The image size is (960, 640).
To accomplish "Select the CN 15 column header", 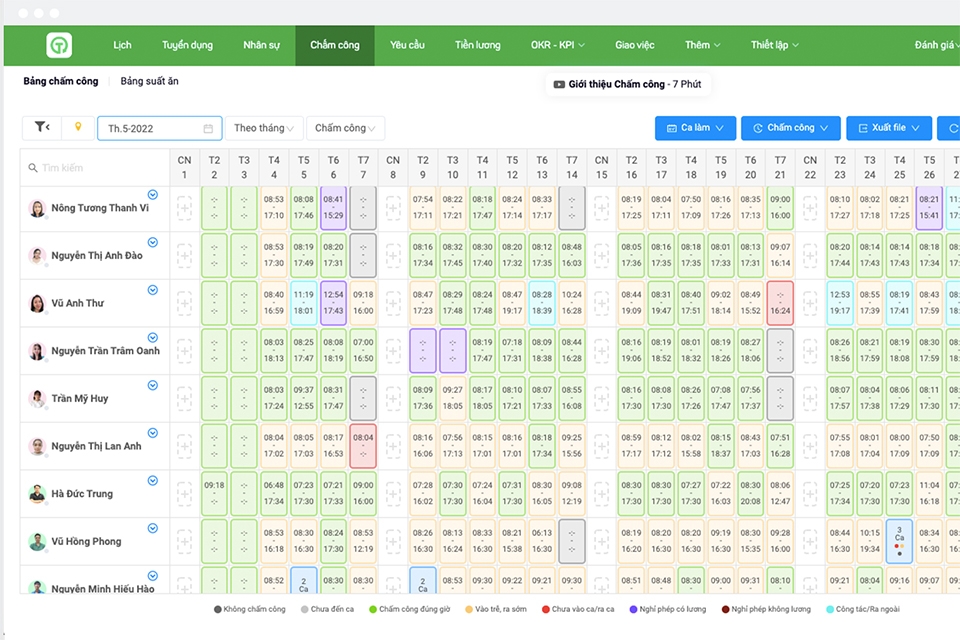I will (x=602, y=167).
